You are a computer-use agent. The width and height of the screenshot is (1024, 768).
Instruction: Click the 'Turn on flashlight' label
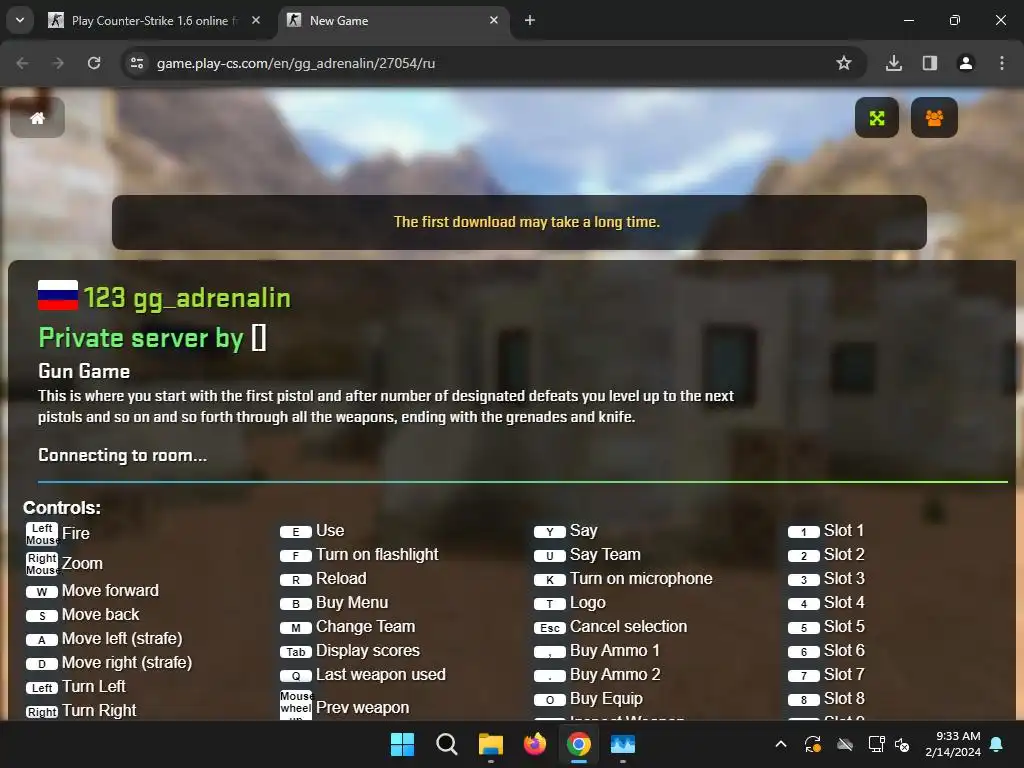377,554
